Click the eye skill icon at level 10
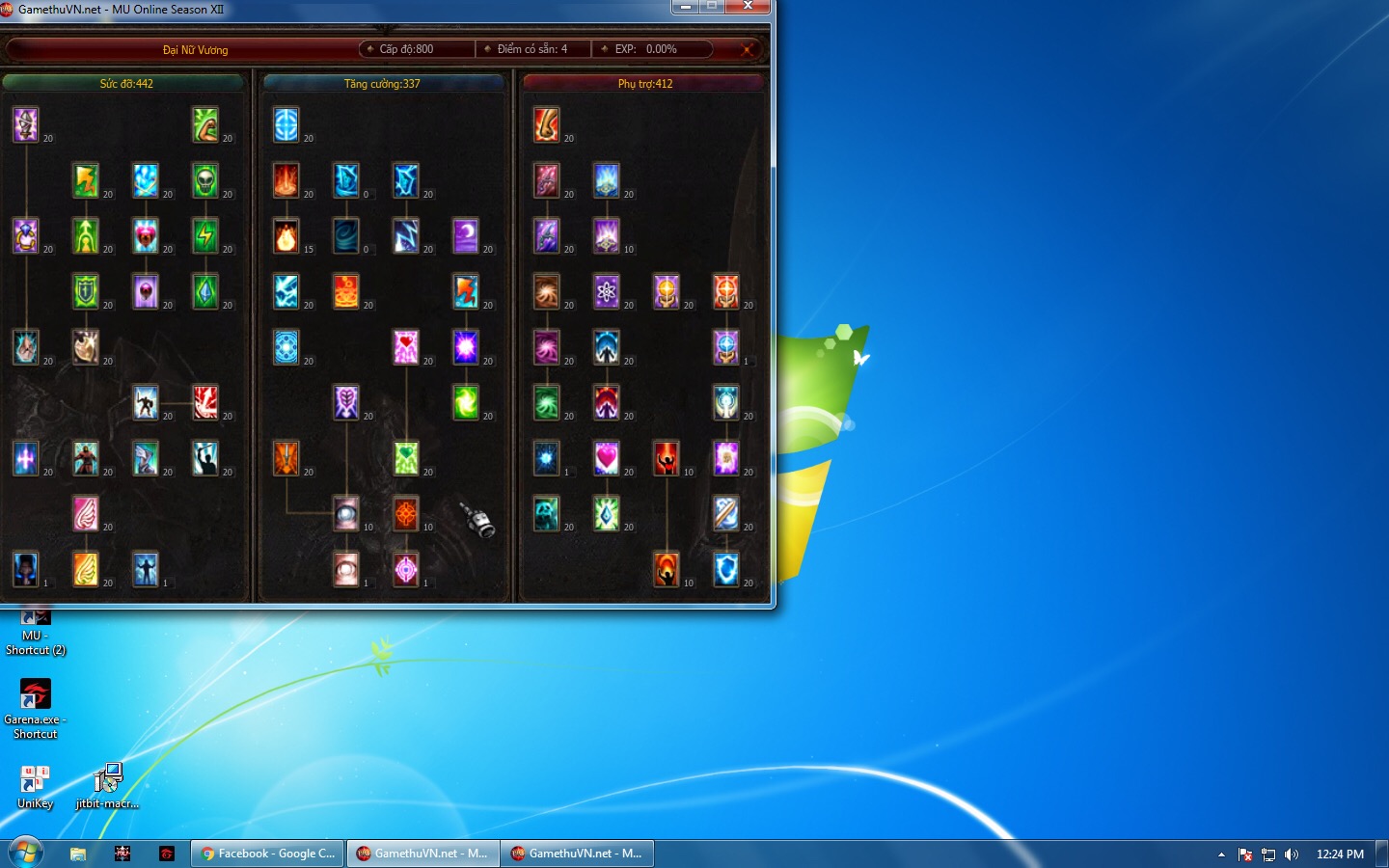Image resolution: width=1389 pixels, height=868 pixels. pyautogui.click(x=346, y=513)
